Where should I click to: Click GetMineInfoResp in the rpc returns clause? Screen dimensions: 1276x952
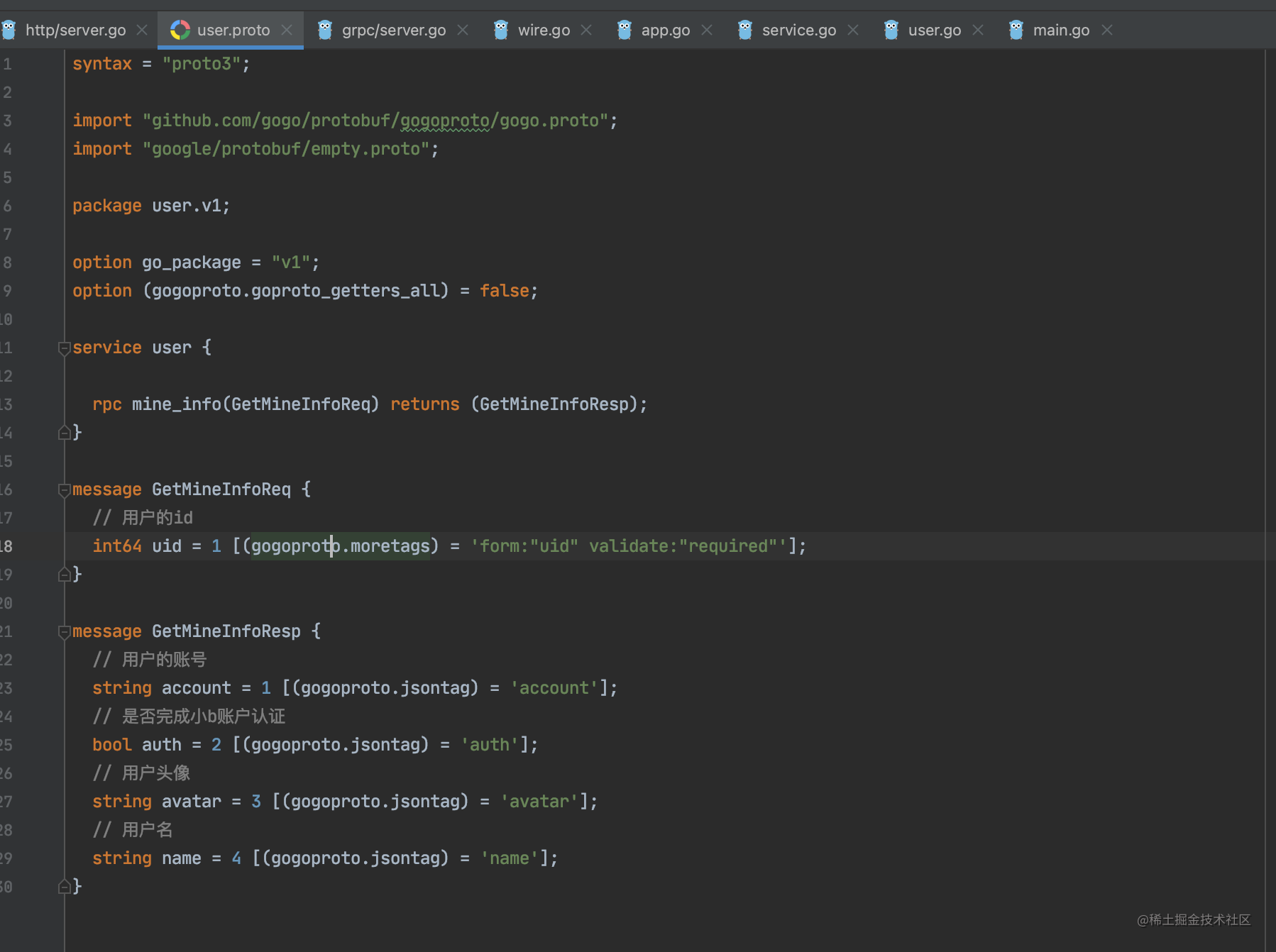554,404
